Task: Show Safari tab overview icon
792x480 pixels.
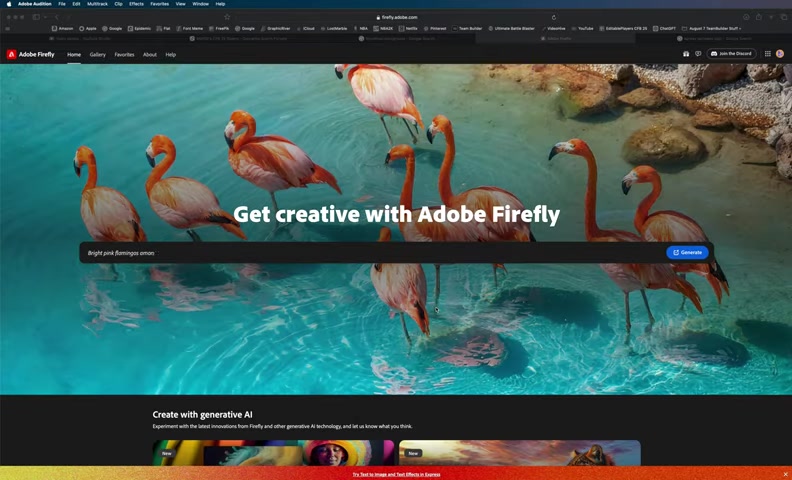Action: coord(784,17)
